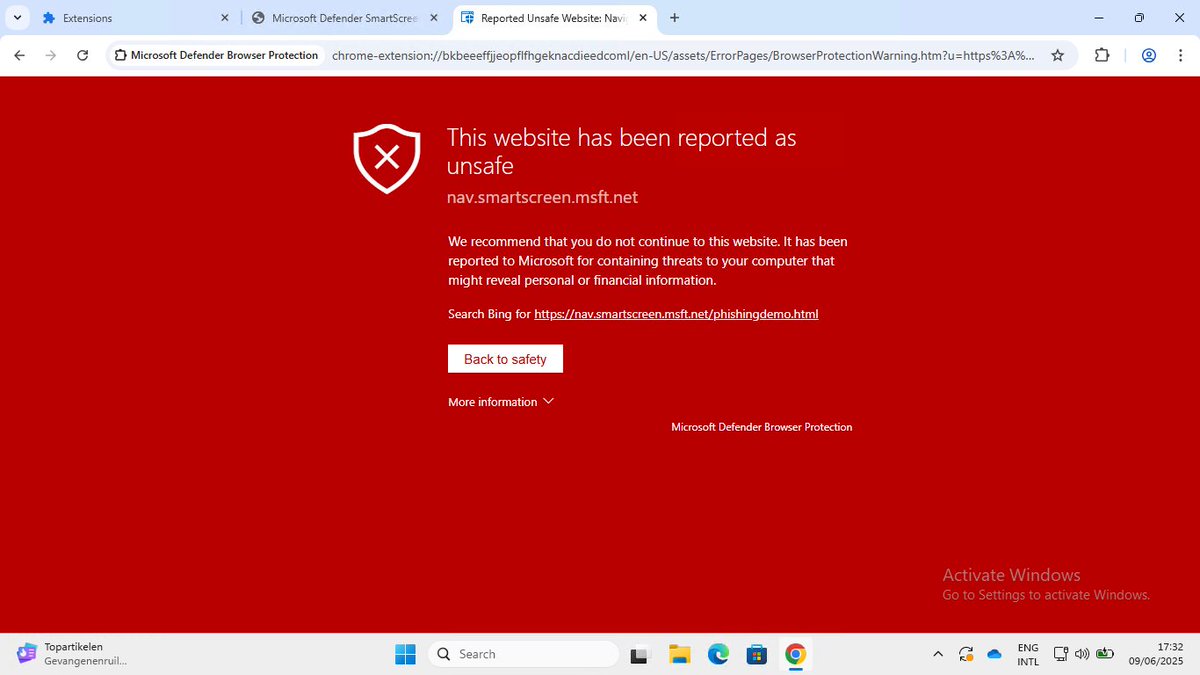Click the taskbar Search box

pos(524,654)
